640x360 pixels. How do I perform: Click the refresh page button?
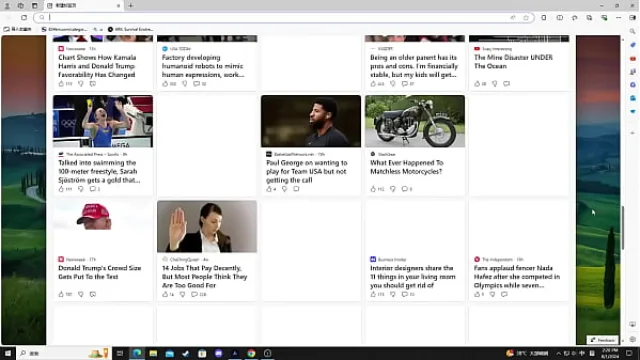[24, 18]
